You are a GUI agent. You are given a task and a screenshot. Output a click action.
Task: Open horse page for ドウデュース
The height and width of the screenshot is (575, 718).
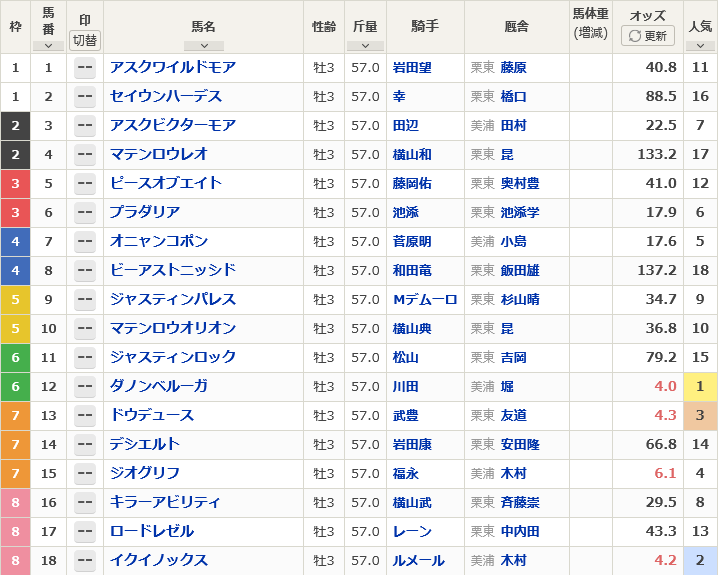pos(152,415)
